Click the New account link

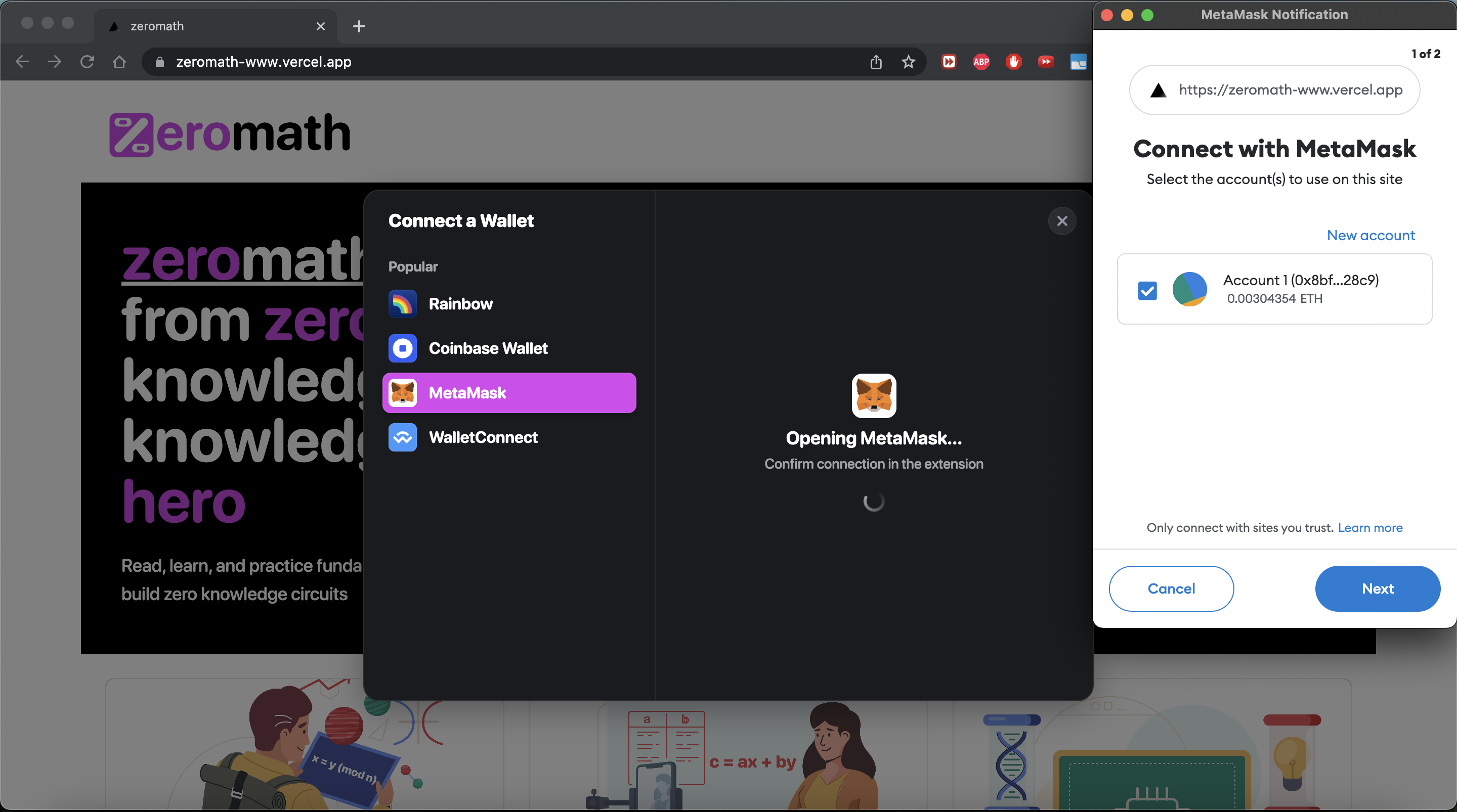coord(1370,235)
